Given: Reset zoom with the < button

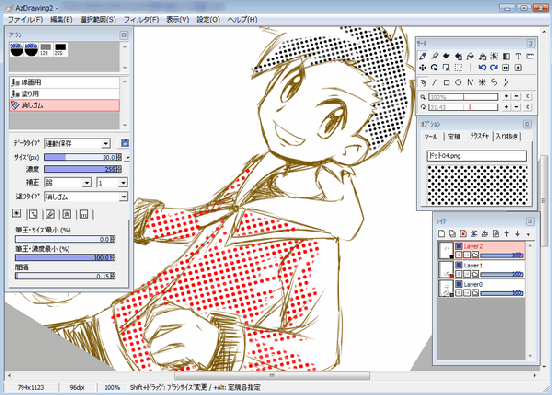Looking at the screenshot, I should pos(528,96).
